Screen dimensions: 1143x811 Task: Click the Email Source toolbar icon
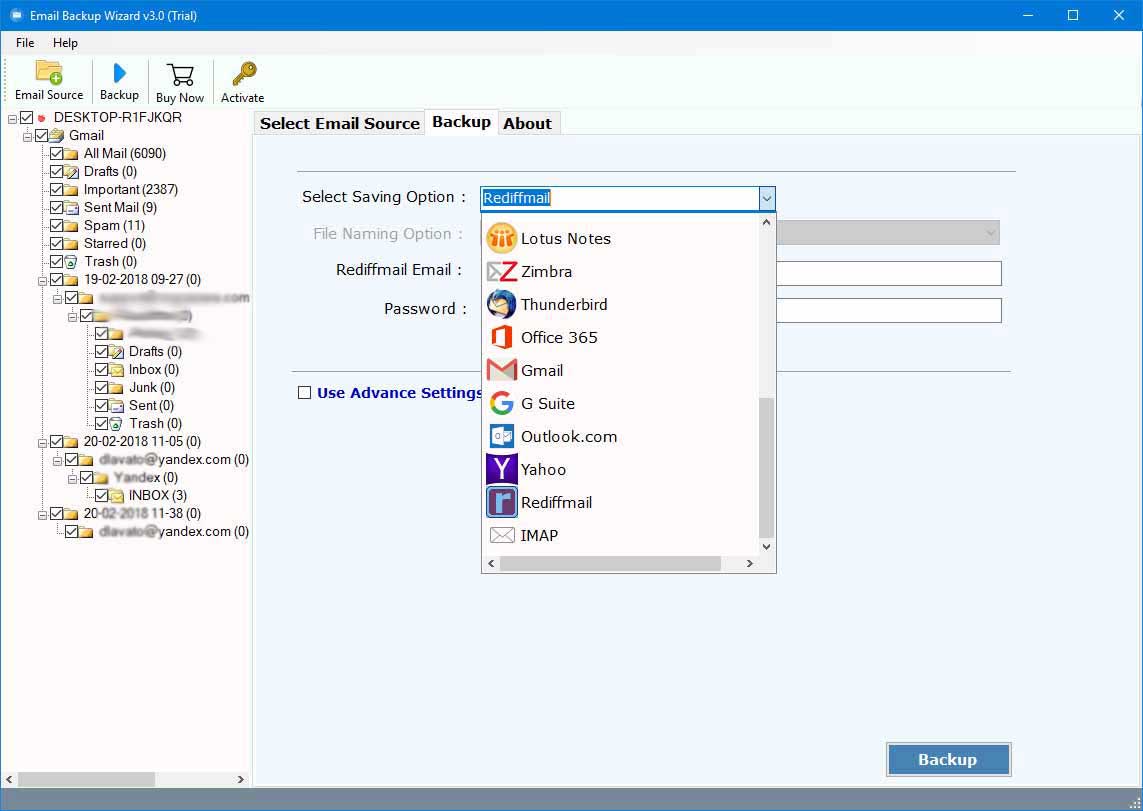[49, 73]
